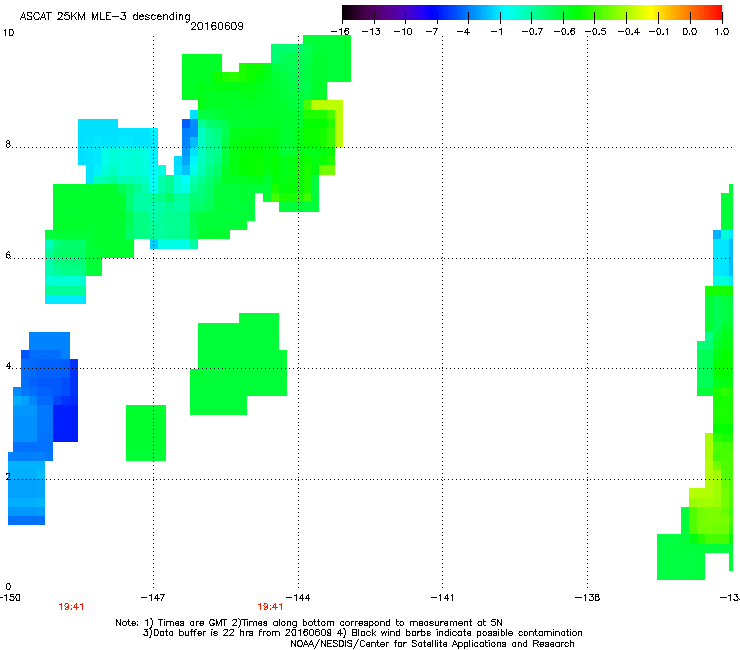Click the note line 'Times are GMT'

pos(309,623)
